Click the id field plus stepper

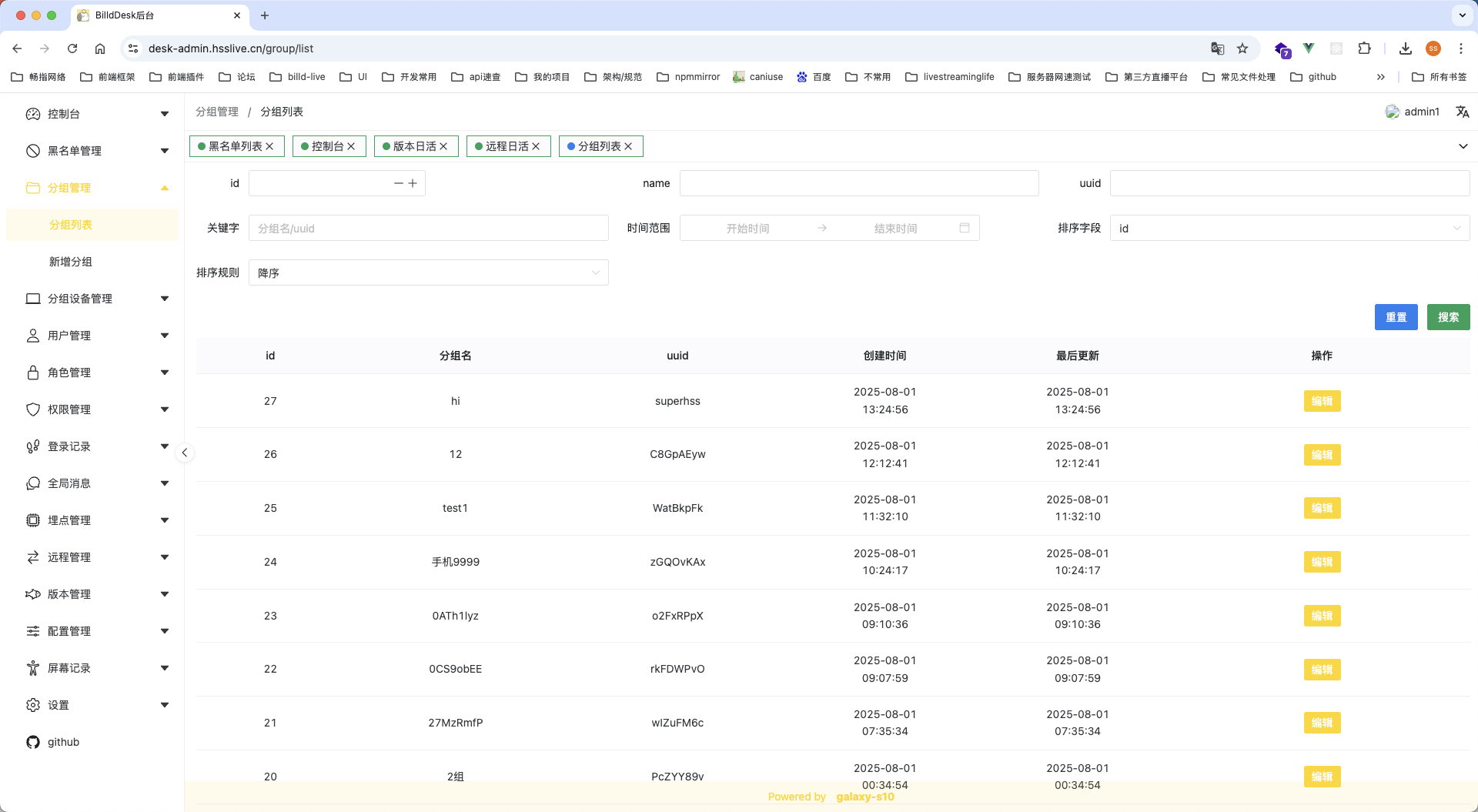413,183
